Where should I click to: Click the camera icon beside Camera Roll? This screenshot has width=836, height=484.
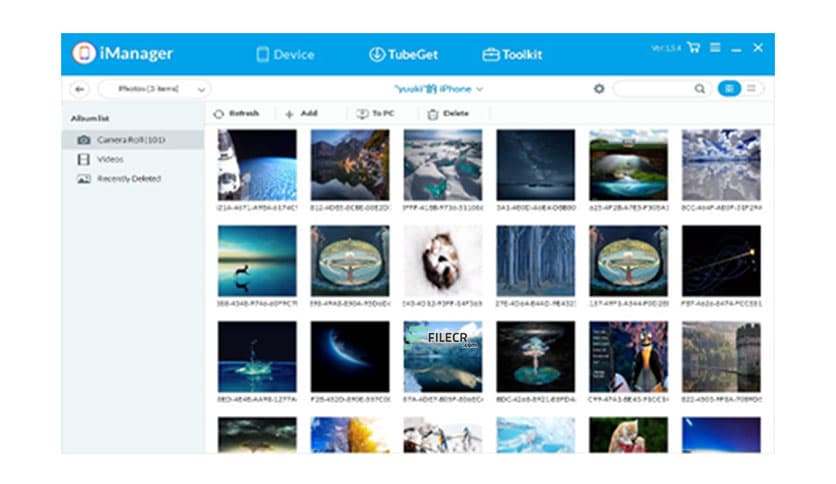pos(84,140)
